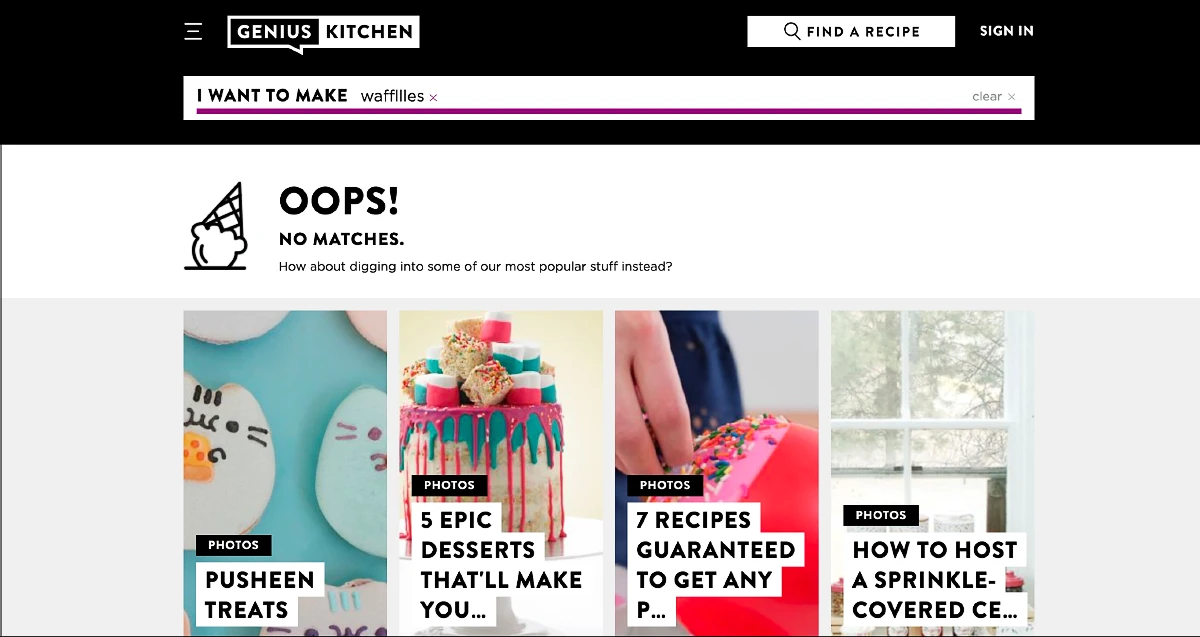1200x637 pixels.
Task: Click Photos tag on sprinkle party card
Action: (881, 515)
